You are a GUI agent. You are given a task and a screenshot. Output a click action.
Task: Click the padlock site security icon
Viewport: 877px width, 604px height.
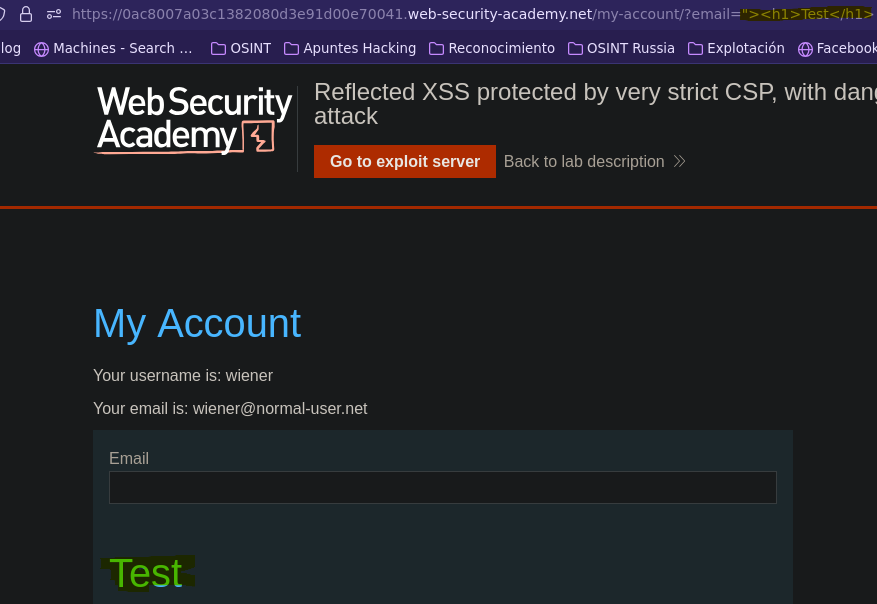tap(26, 14)
